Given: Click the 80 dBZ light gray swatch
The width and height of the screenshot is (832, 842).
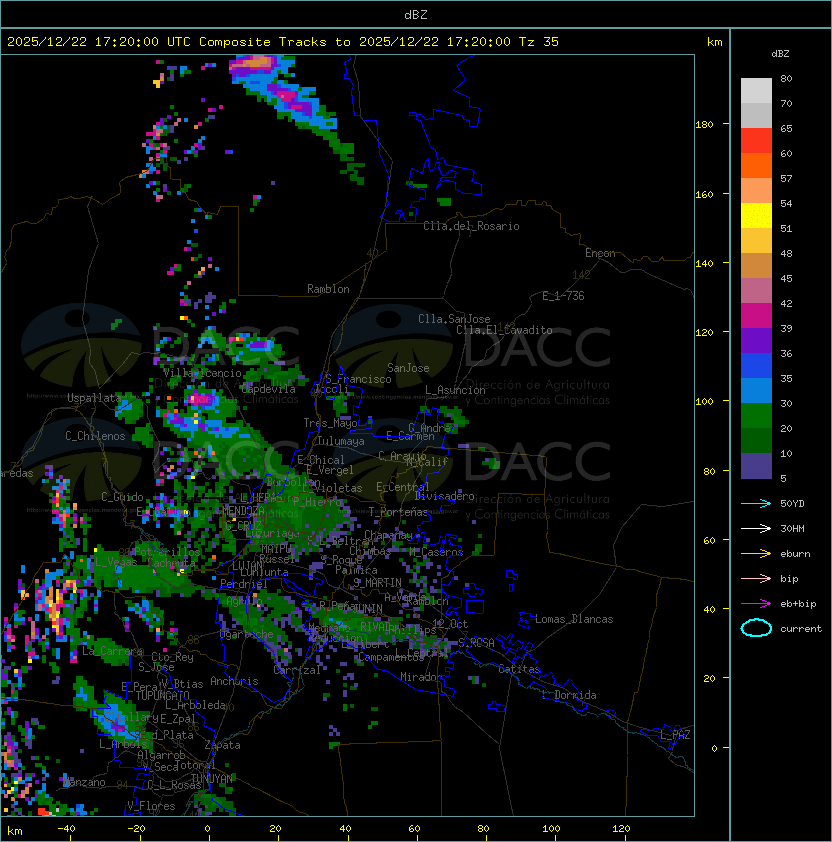Looking at the screenshot, I should coord(756,90).
